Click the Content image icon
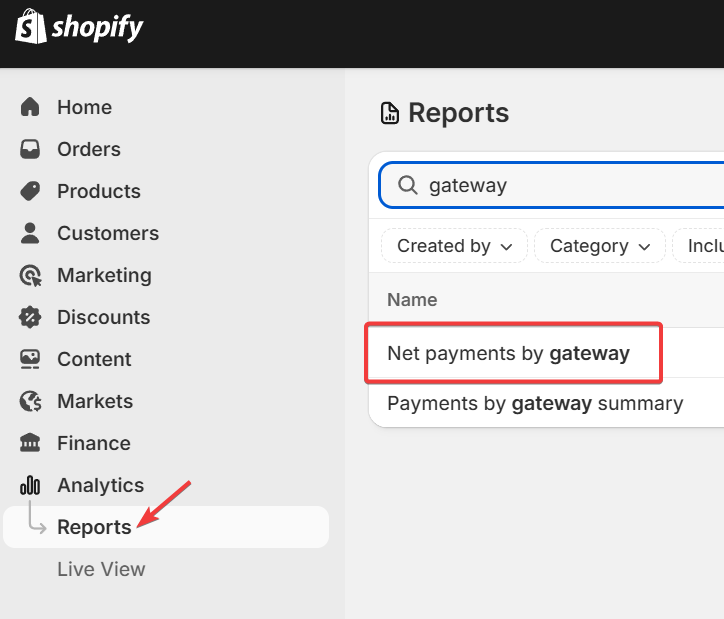 [x=30, y=359]
